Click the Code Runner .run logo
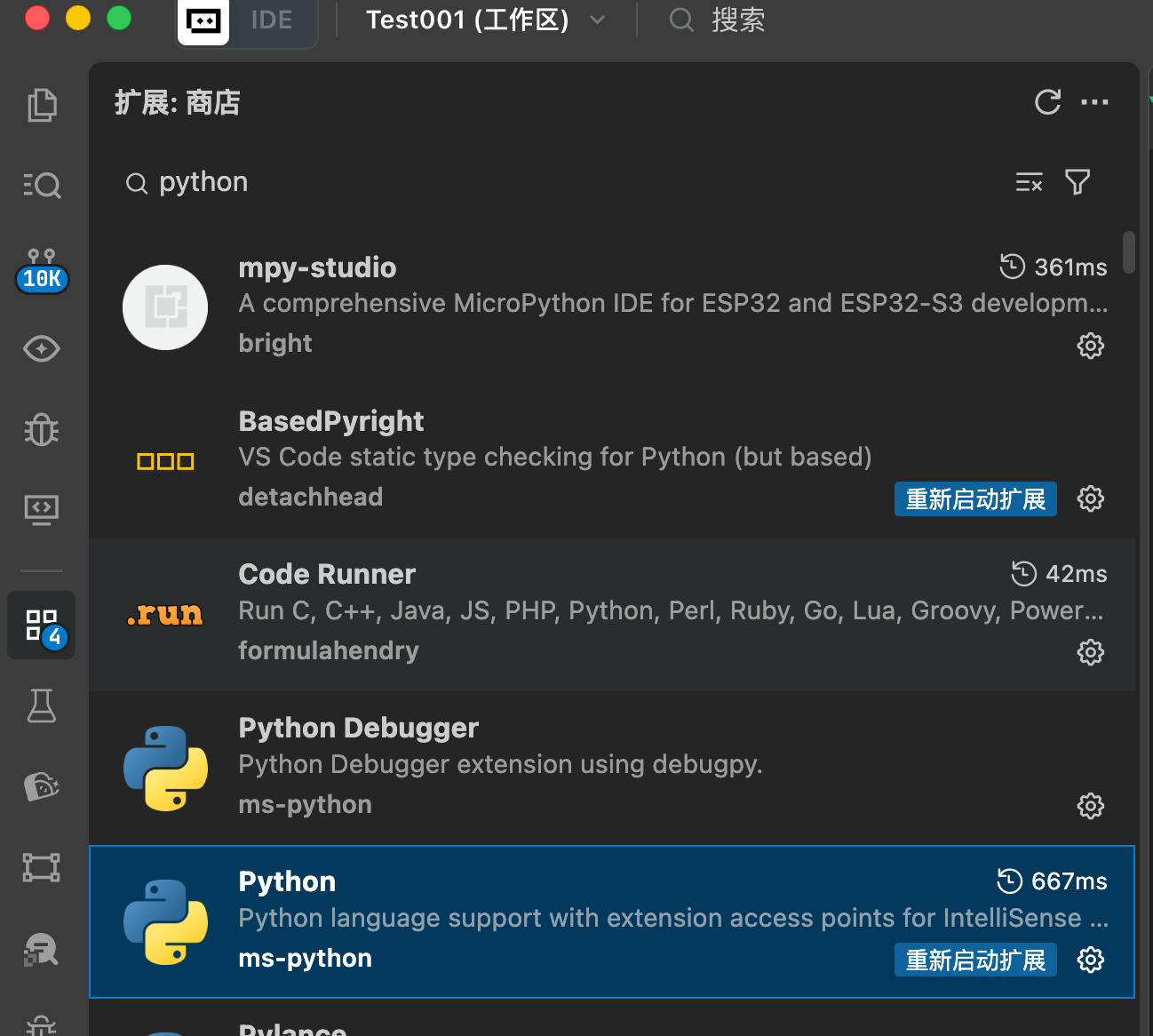This screenshot has height=1036, width=1153. click(165, 614)
